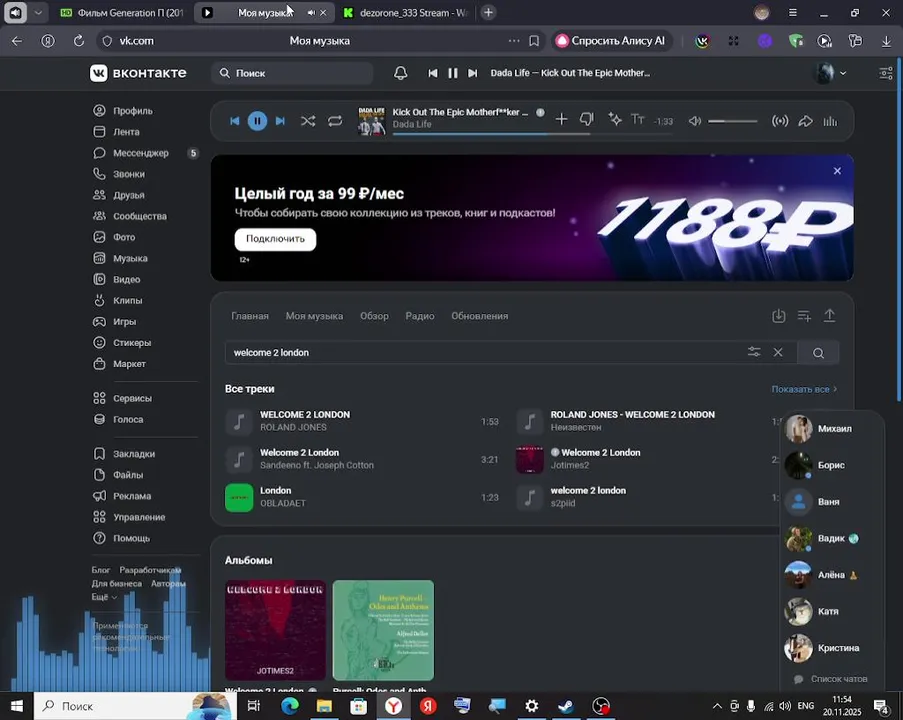Dislike the current track
903x720 pixels.
(x=586, y=119)
